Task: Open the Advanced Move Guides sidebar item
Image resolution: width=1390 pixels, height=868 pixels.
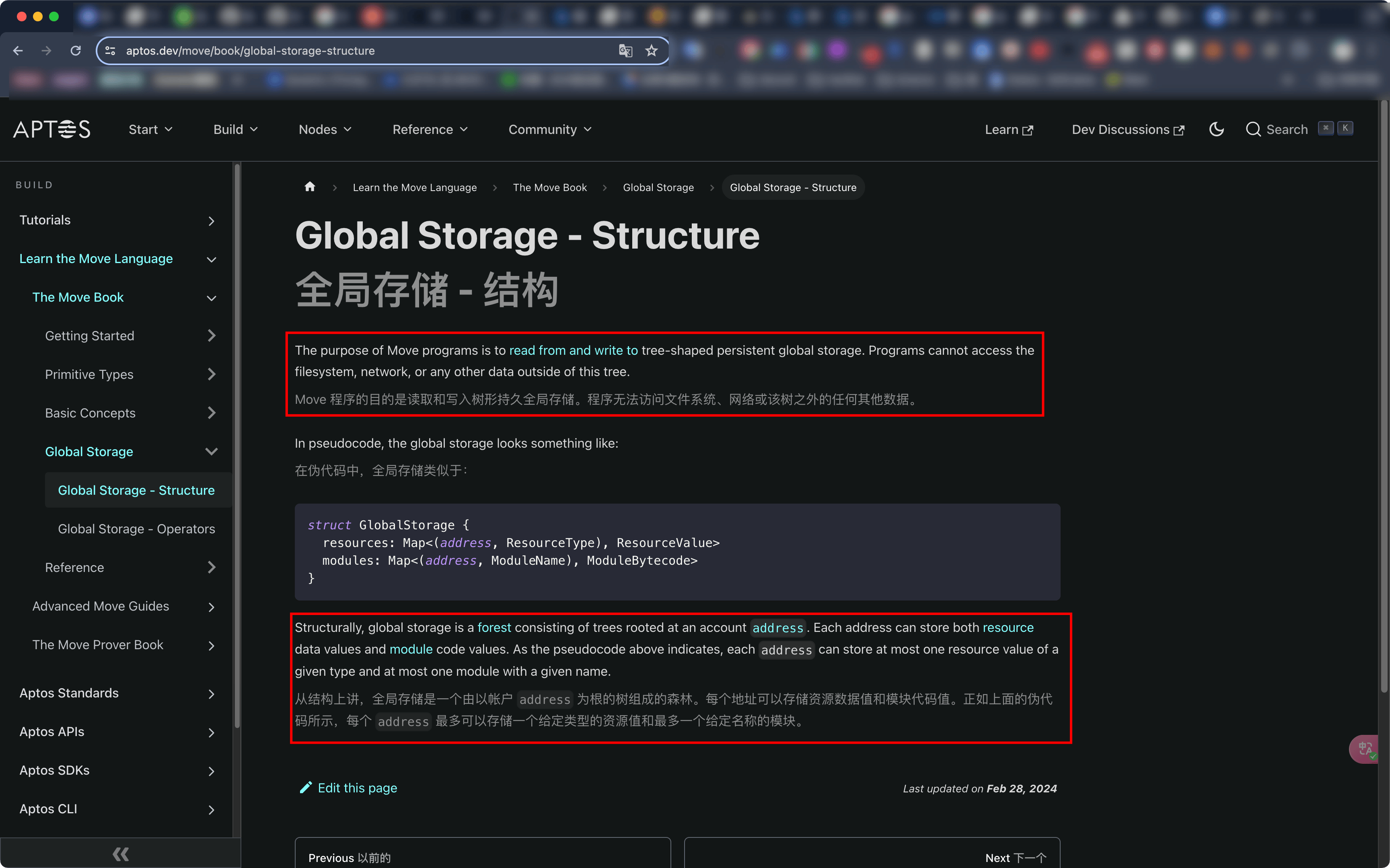Action: [x=101, y=606]
